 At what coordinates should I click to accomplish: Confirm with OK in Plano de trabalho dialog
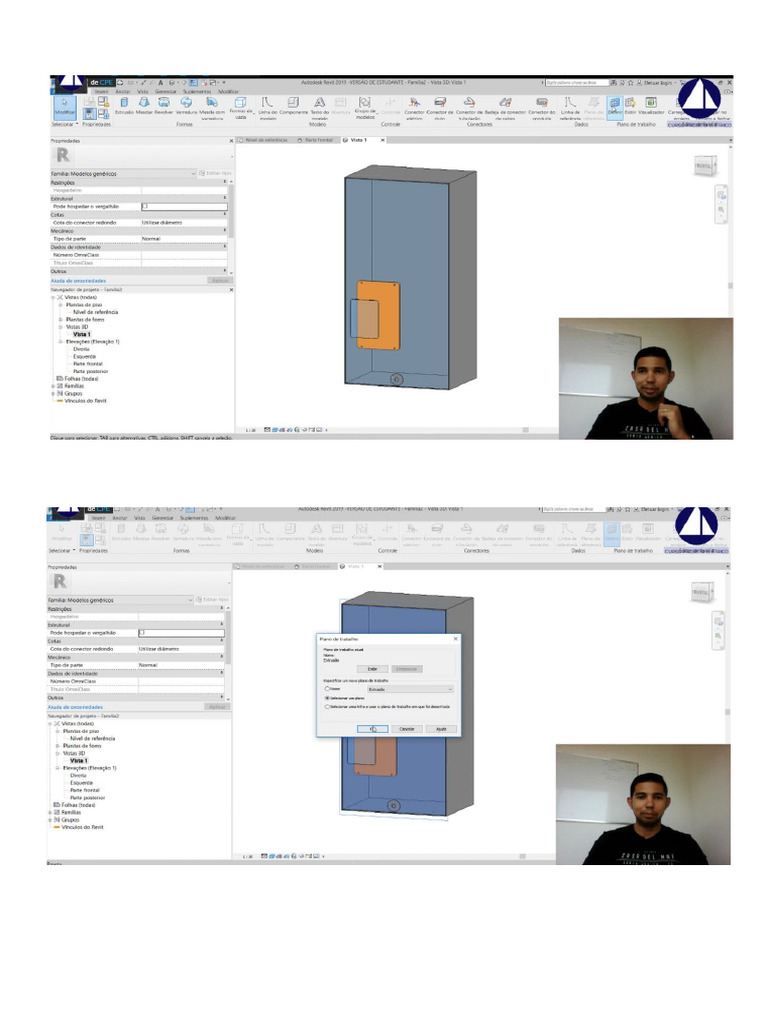click(x=372, y=729)
